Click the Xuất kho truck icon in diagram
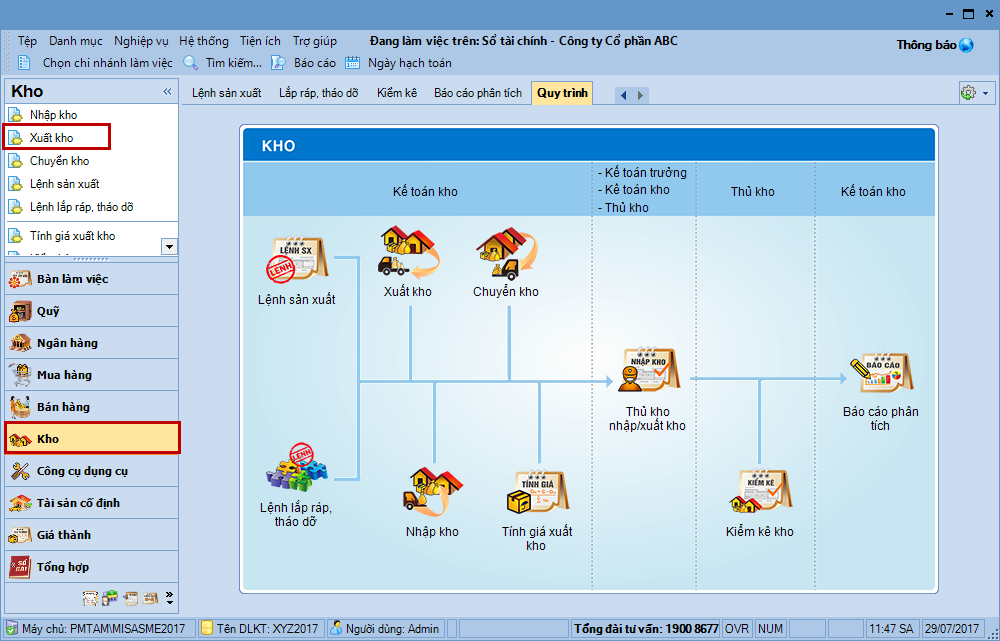This screenshot has height=641, width=1000. [x=408, y=254]
